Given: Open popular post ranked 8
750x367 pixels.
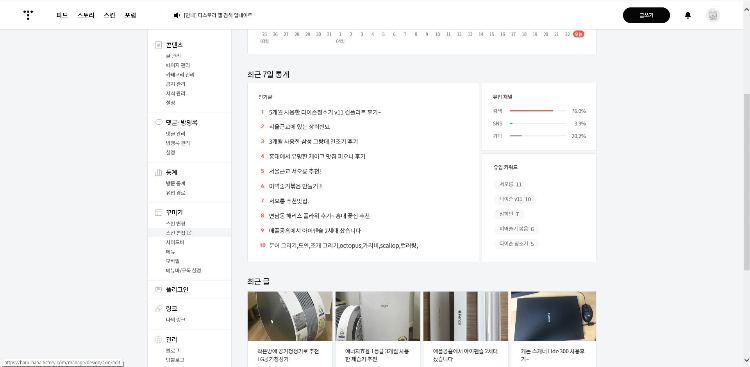Looking at the screenshot, I should click(x=319, y=216).
